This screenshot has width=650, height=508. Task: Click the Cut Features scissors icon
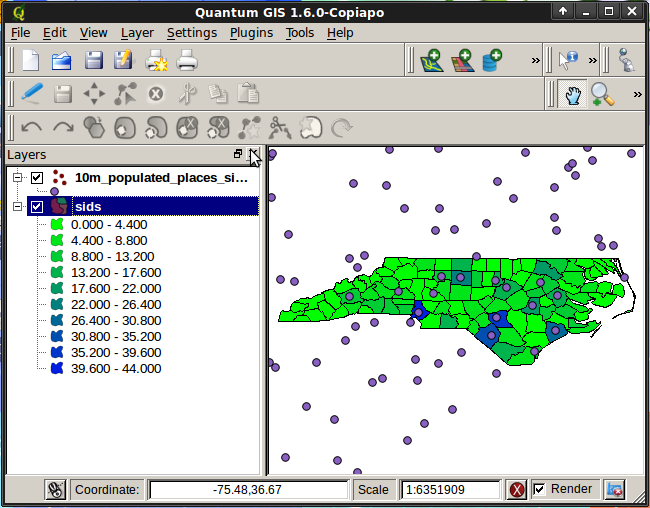187,93
